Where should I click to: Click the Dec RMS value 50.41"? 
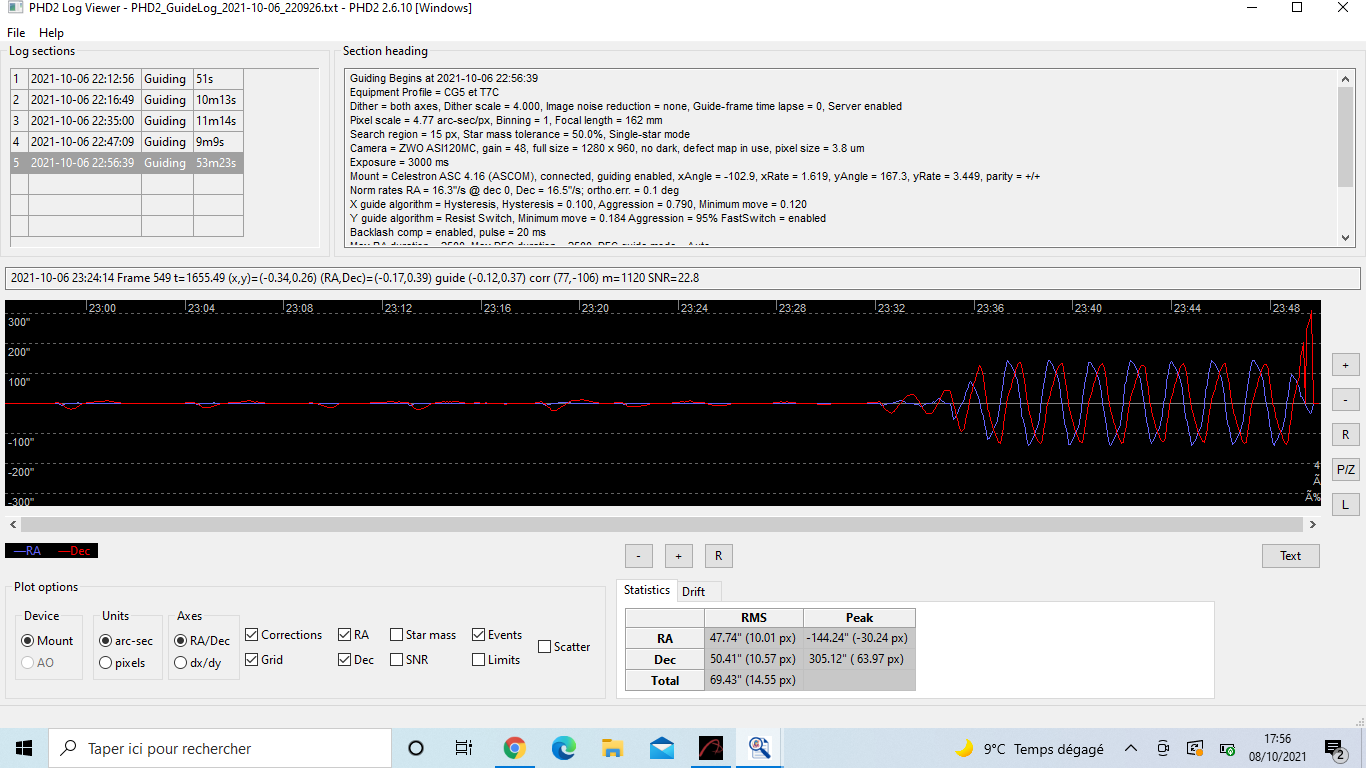coord(754,659)
